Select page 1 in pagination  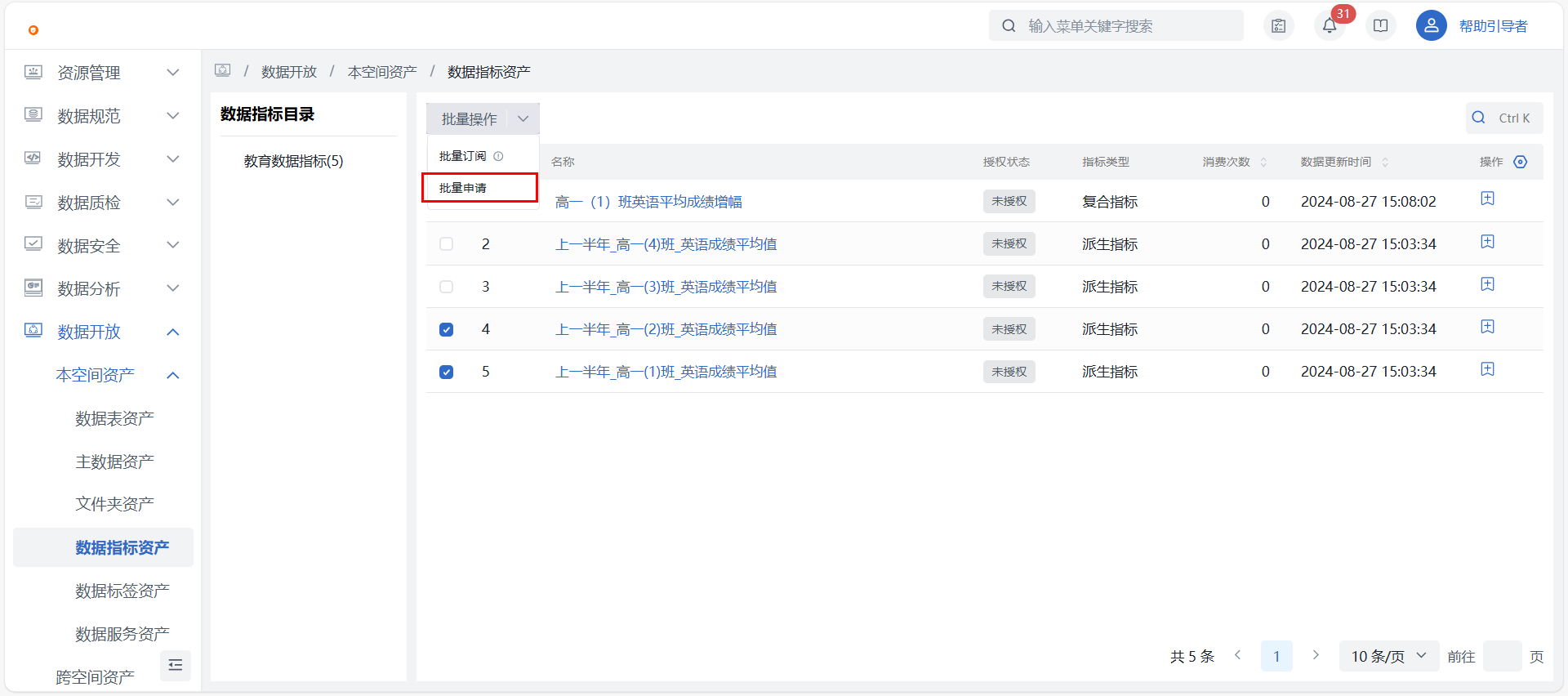(x=1276, y=656)
